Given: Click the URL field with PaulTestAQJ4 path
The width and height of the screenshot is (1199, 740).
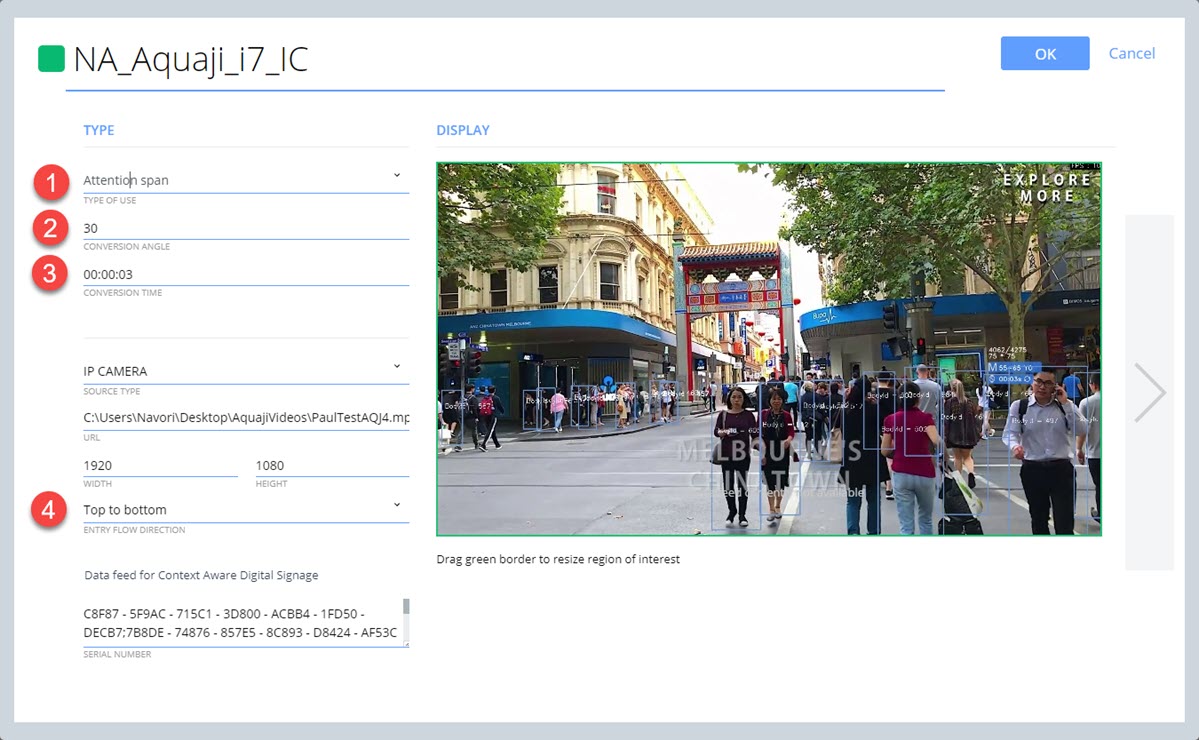Looking at the screenshot, I should [x=245, y=417].
